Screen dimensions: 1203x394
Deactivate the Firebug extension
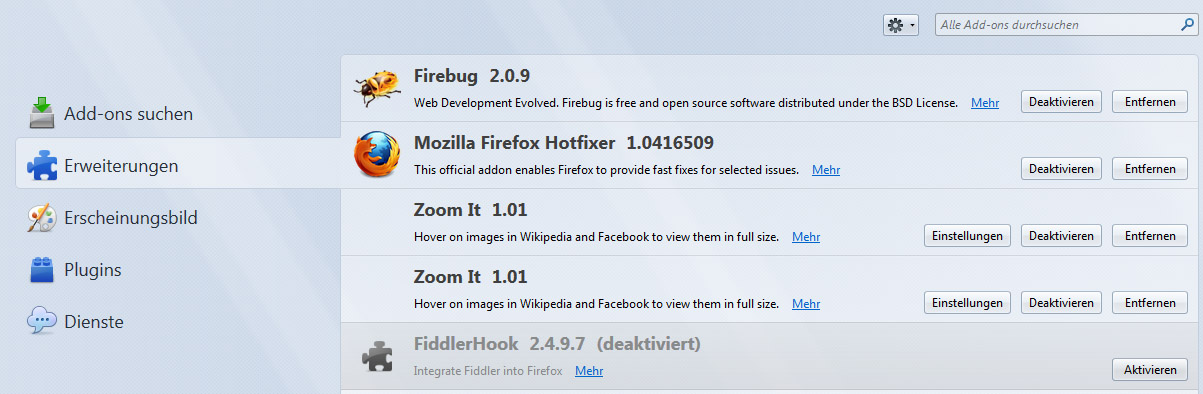1061,102
